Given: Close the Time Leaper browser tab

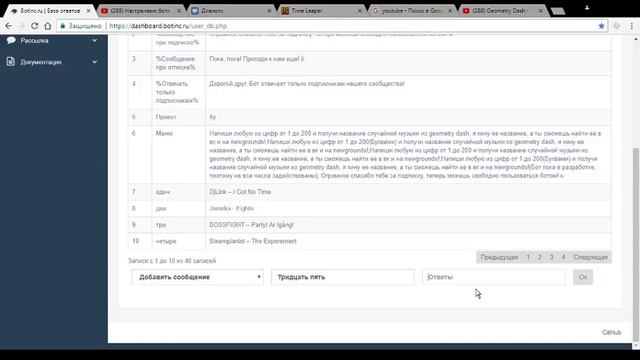Looking at the screenshot, I should (360, 11).
